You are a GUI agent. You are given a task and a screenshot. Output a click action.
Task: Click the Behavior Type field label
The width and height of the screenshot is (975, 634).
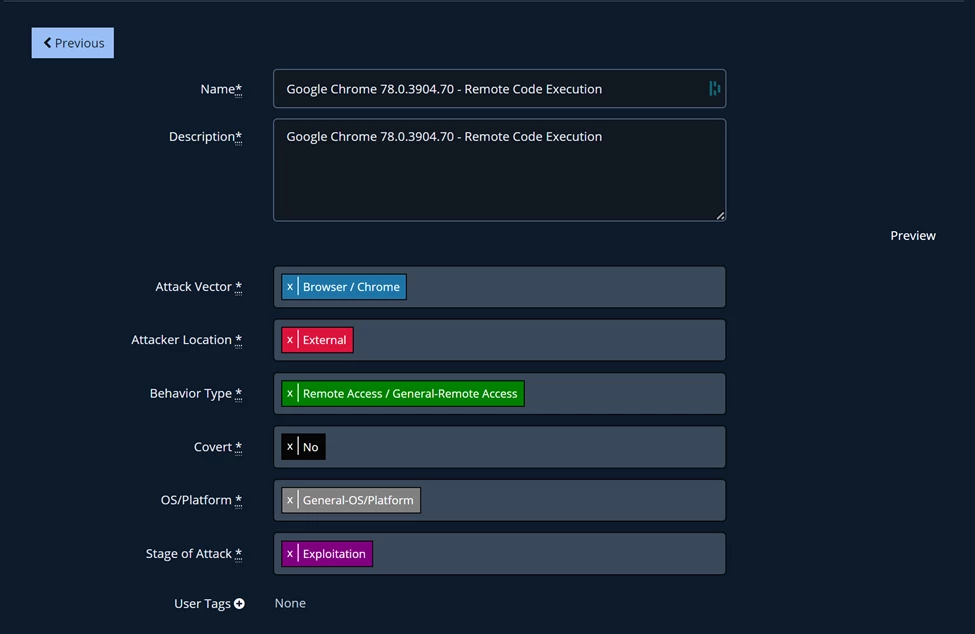point(196,393)
